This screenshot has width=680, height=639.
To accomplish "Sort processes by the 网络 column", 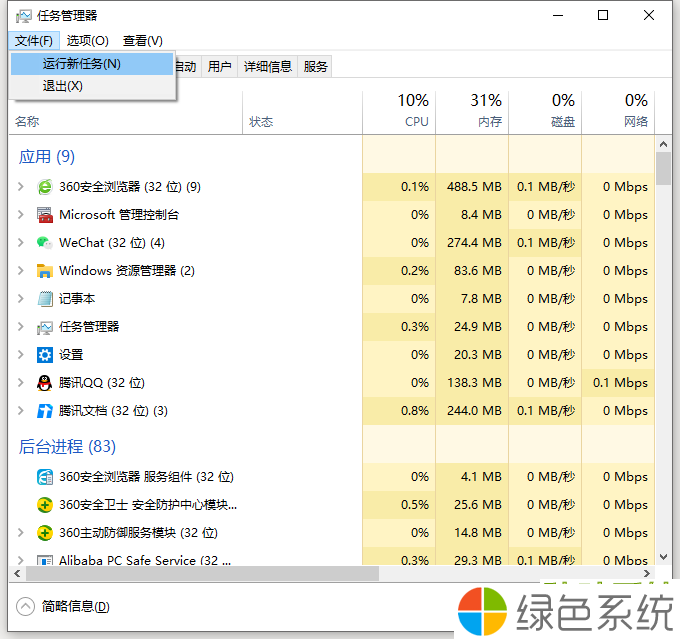I will 618,111.
